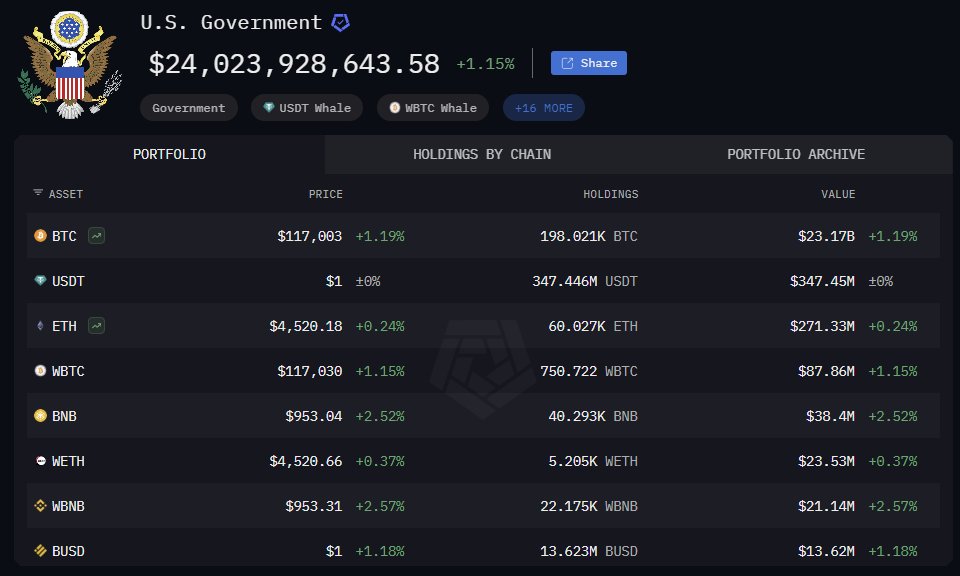The height and width of the screenshot is (576, 960).
Task: Sort by the HOLDINGS column header
Action: [610, 194]
